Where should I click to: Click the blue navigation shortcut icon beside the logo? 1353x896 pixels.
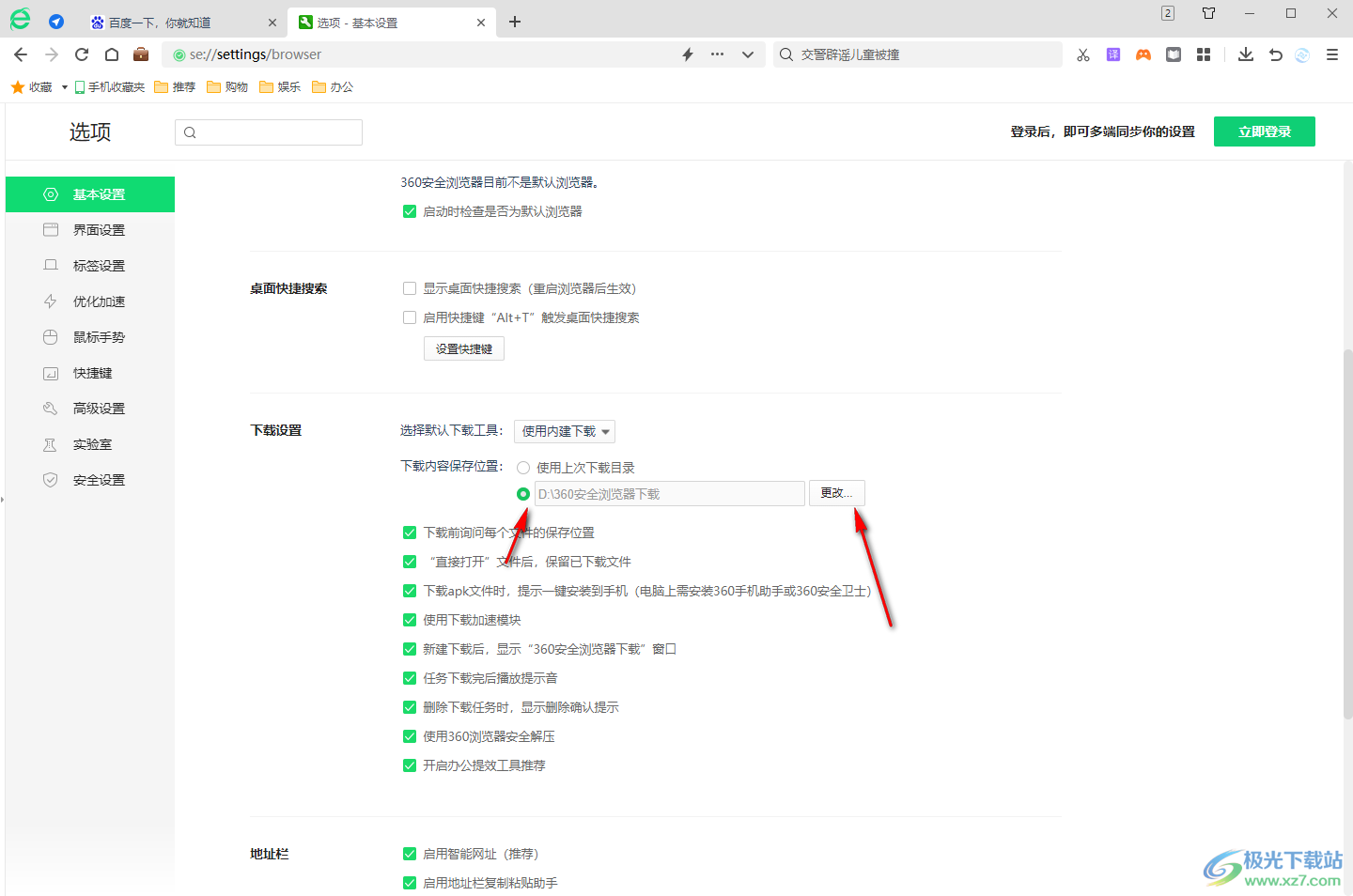pyautogui.click(x=56, y=22)
